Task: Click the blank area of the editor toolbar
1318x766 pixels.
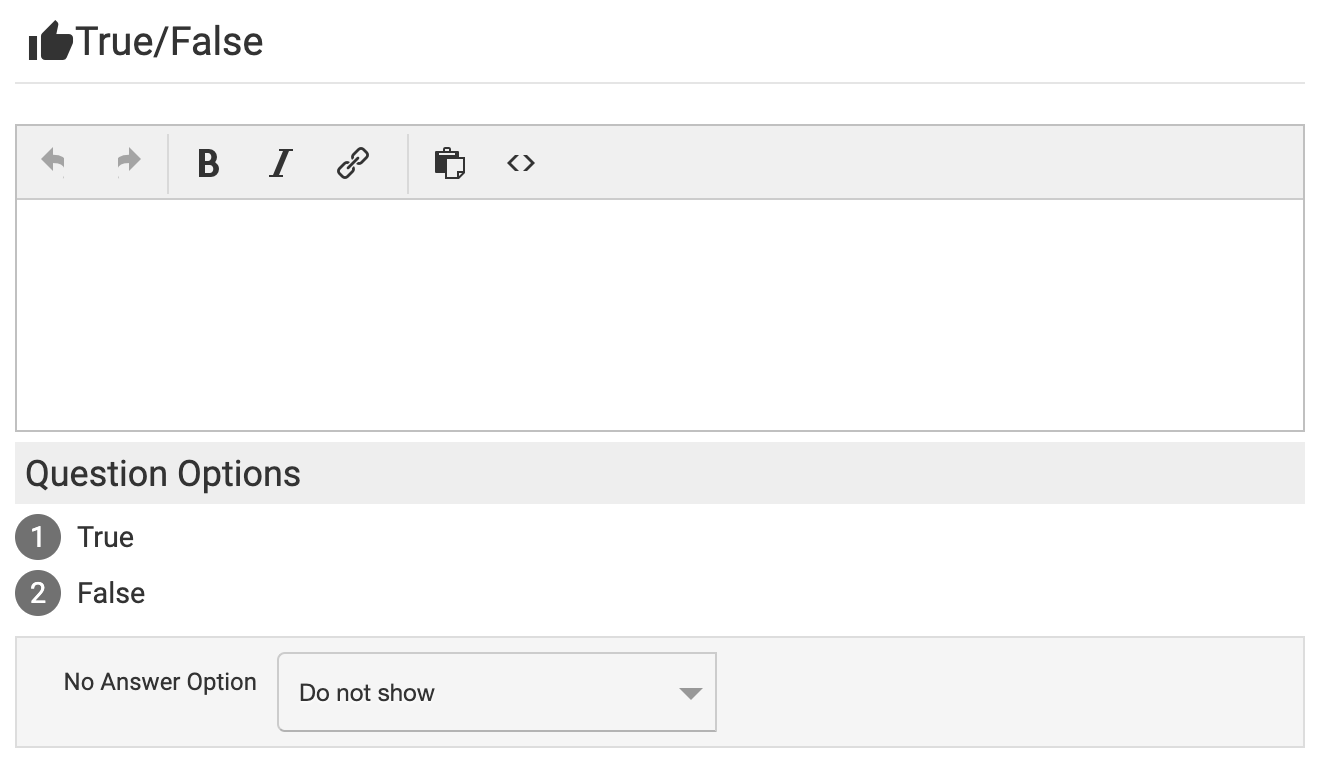Action: click(x=900, y=162)
